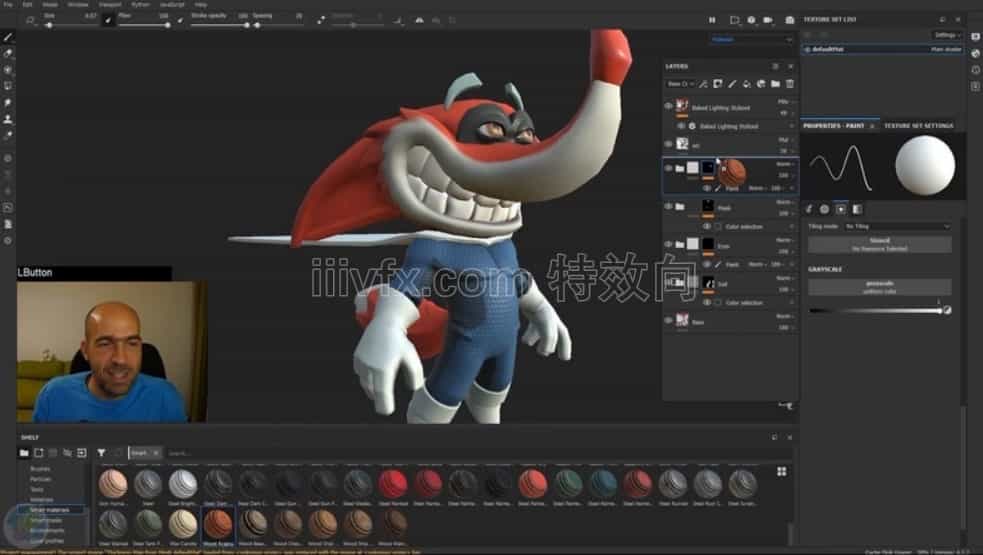Click the Stencil resource button
This screenshot has width=983, height=555.
point(880,245)
